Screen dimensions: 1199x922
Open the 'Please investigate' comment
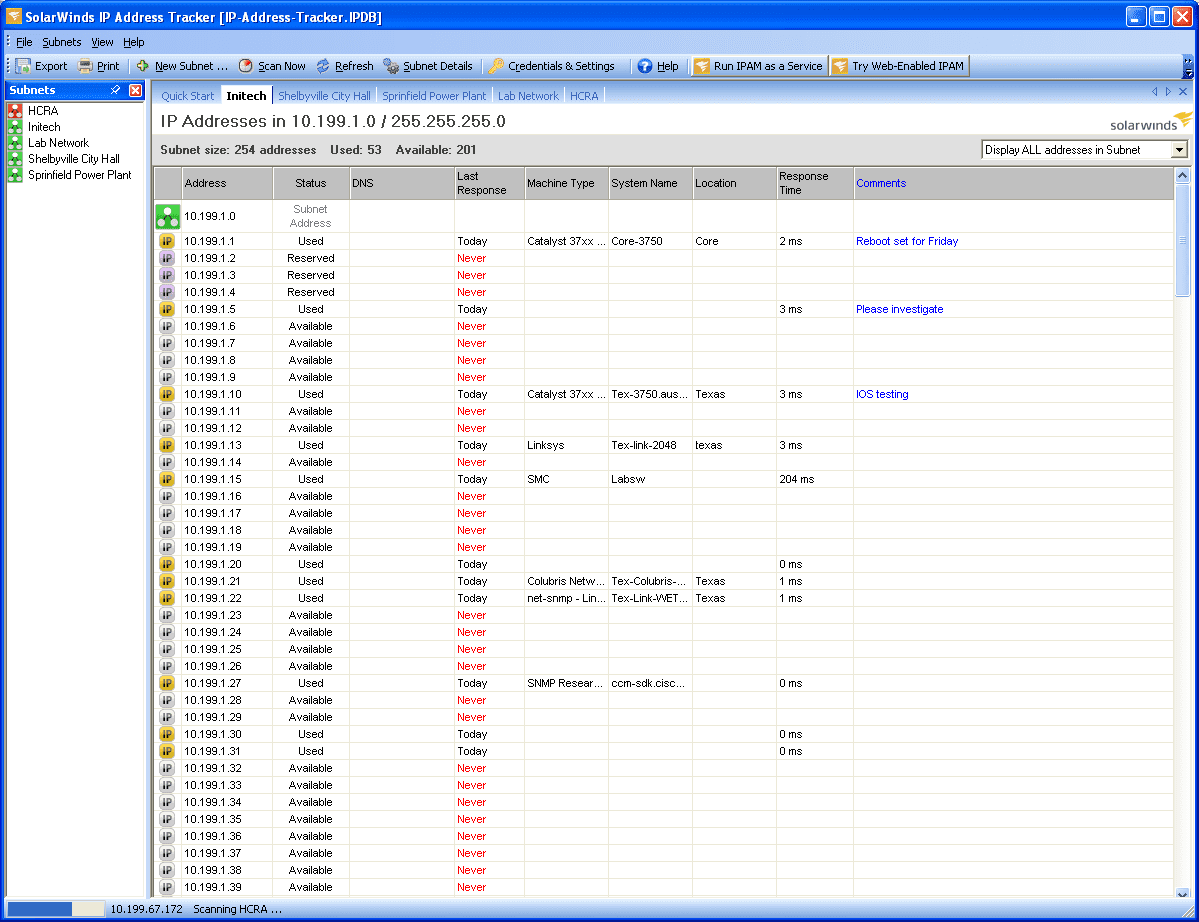click(899, 310)
